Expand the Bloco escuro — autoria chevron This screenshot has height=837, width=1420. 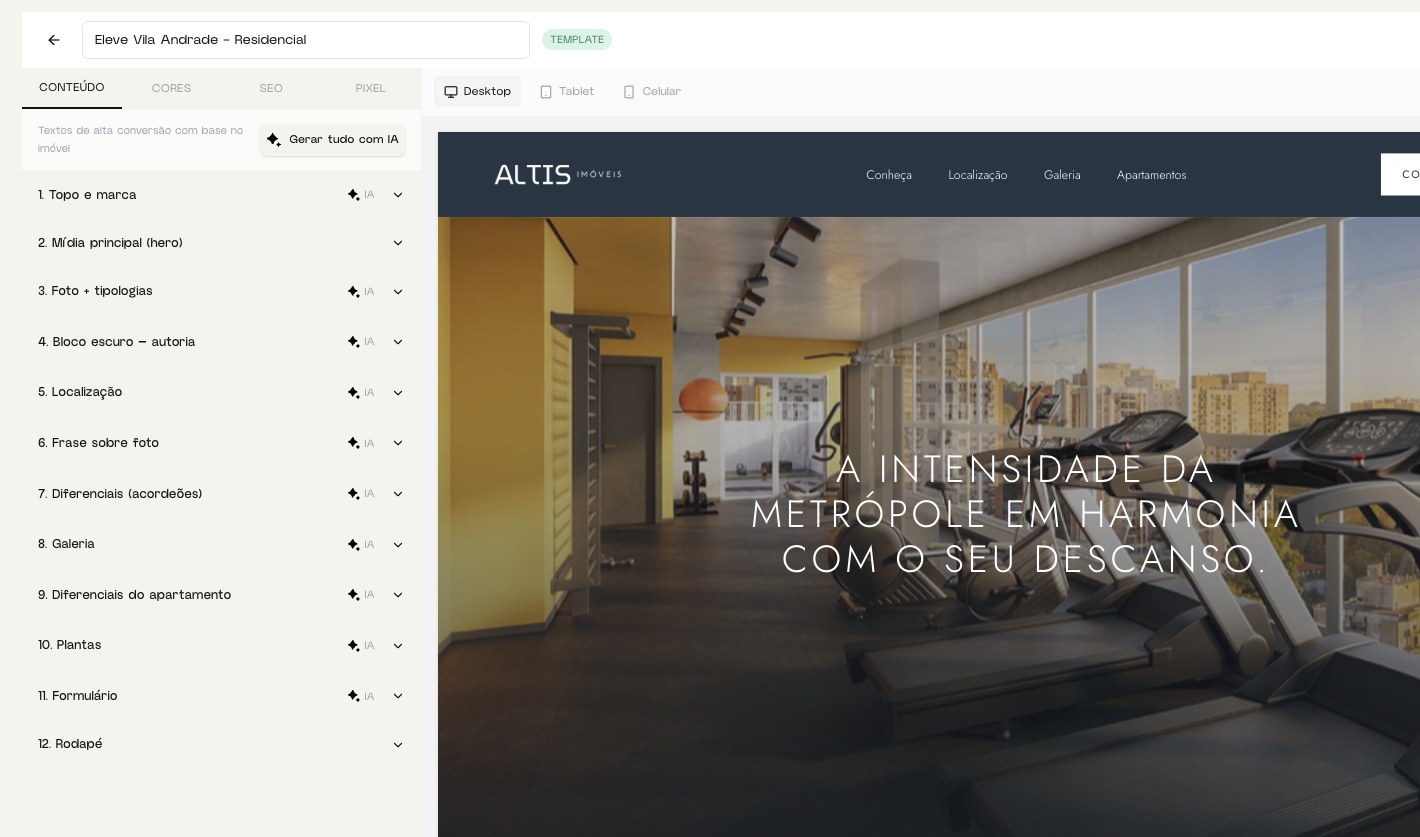pos(398,342)
